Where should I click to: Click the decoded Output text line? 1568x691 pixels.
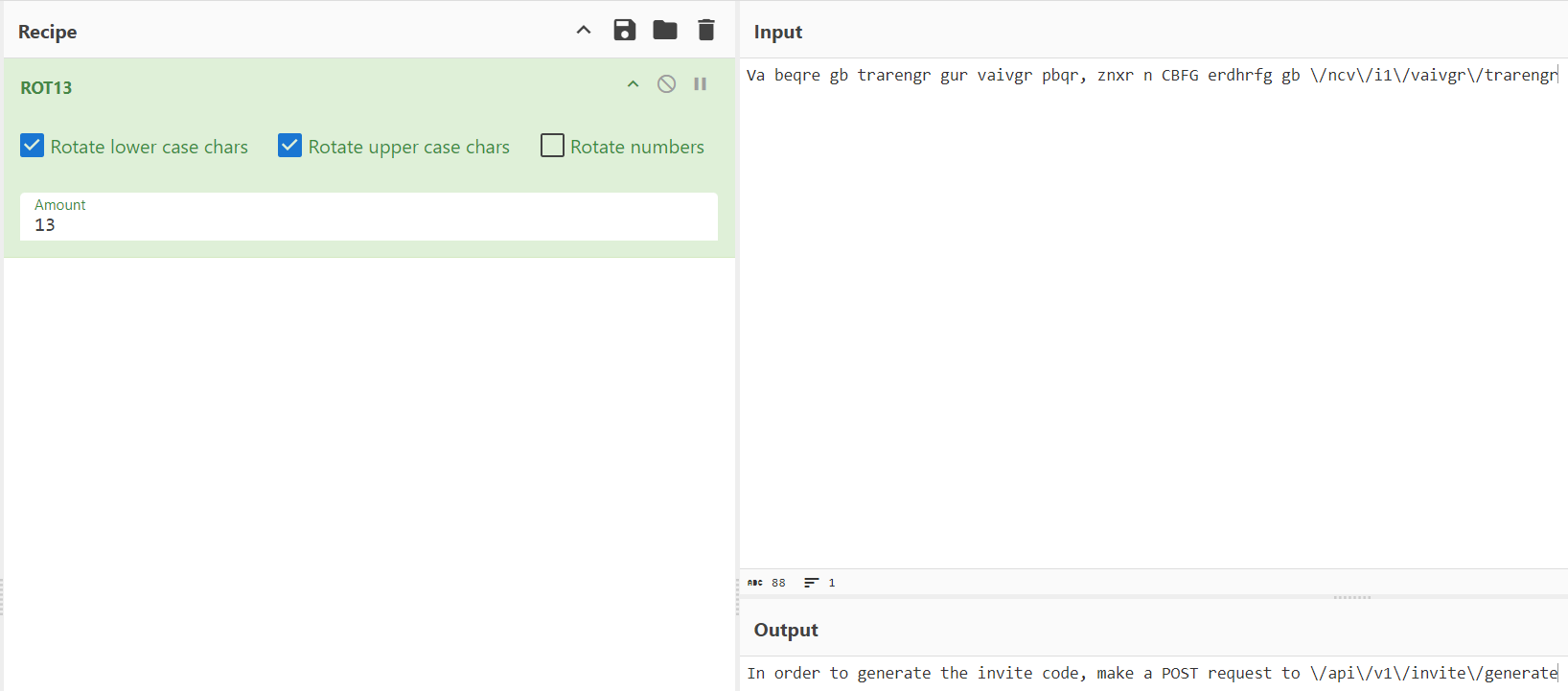coord(1150,674)
